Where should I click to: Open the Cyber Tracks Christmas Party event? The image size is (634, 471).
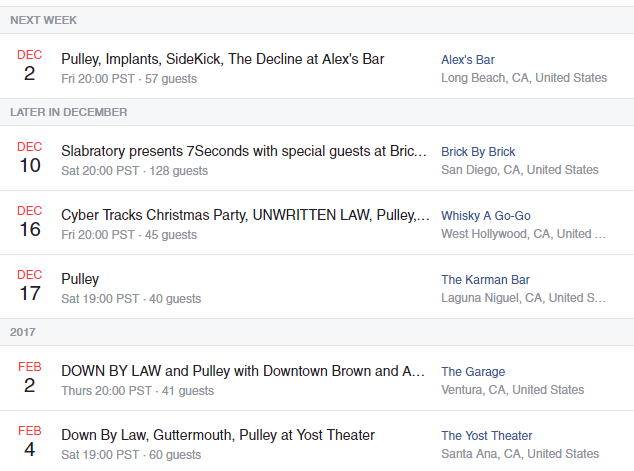click(245, 215)
